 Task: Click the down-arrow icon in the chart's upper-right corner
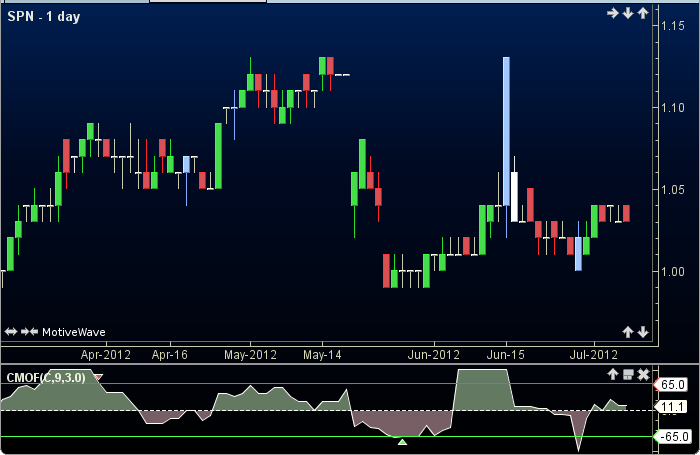tap(628, 13)
